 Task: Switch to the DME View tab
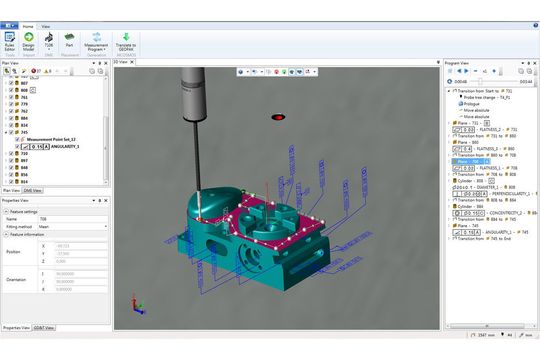click(x=33, y=190)
